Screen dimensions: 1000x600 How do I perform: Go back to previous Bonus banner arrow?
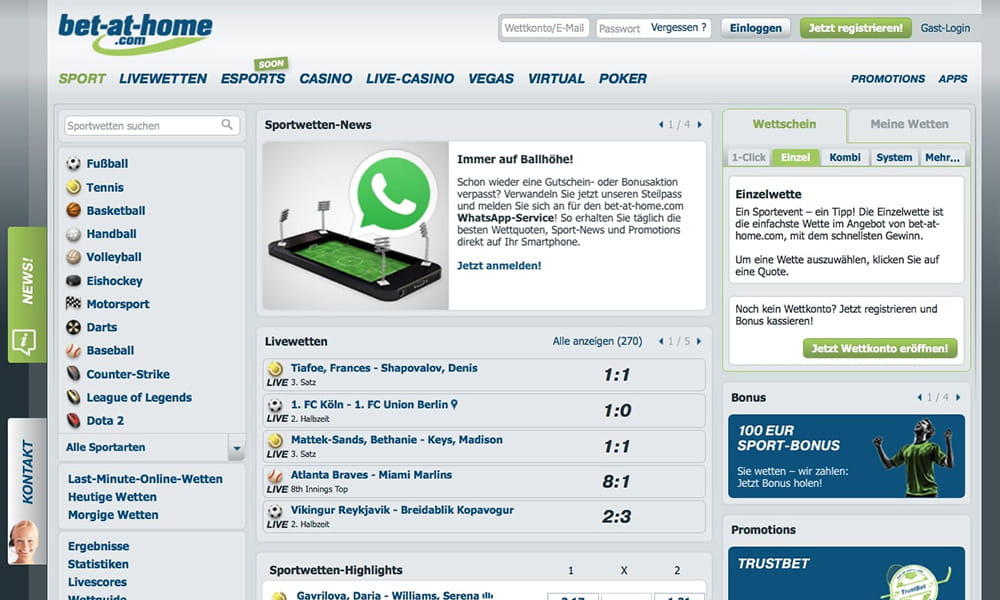[919, 397]
